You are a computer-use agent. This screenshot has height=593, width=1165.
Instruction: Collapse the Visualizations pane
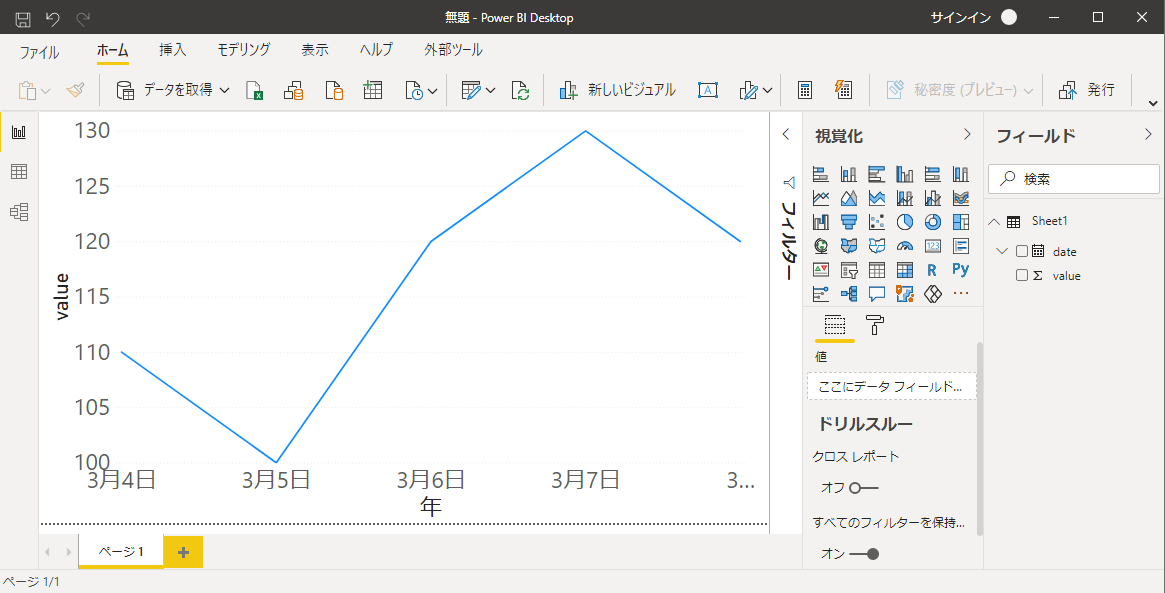click(x=967, y=135)
